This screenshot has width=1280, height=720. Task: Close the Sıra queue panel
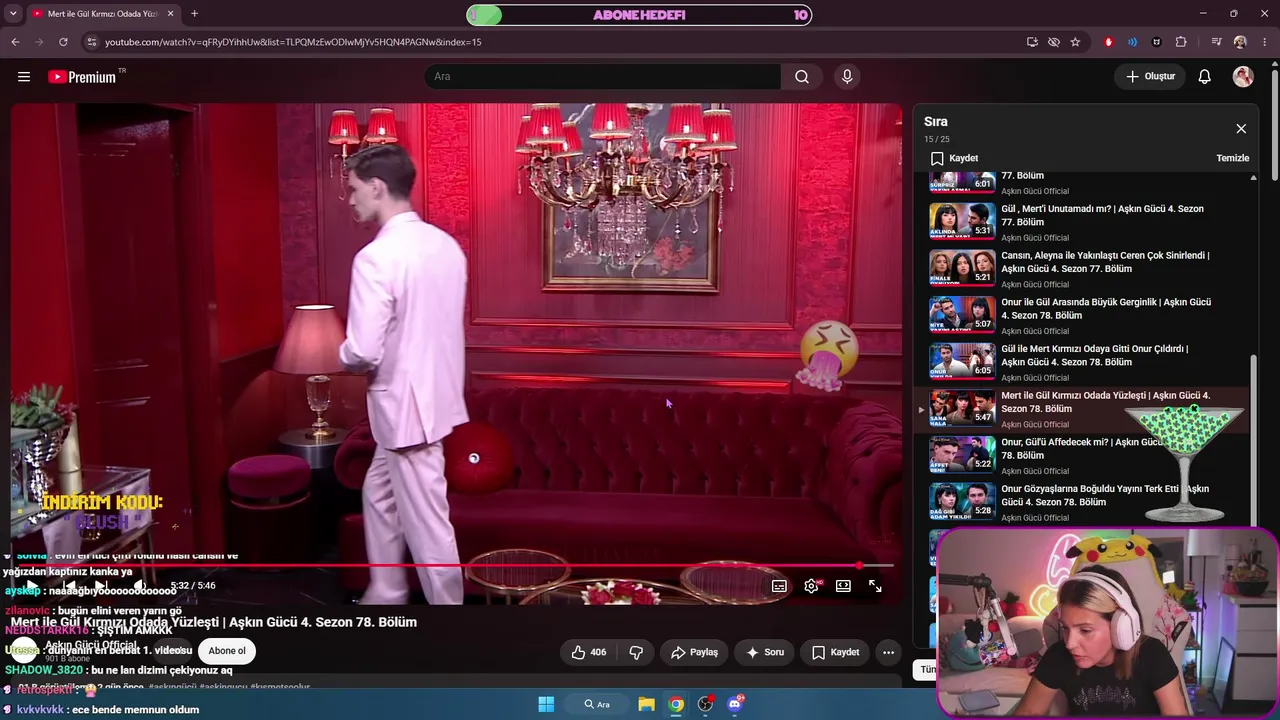1241,129
